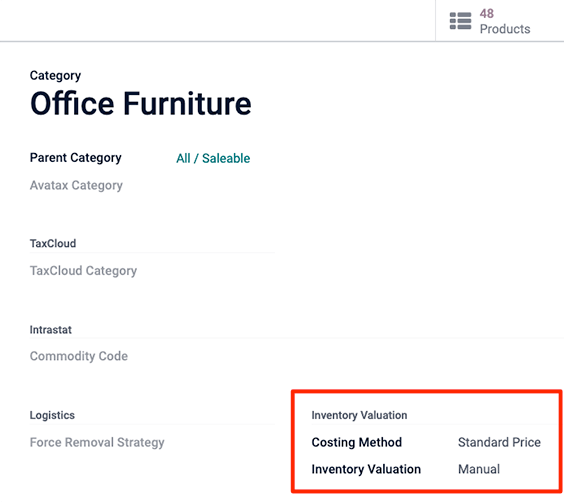Open the All / Saleable parent category link
564x502 pixels.
[213, 158]
